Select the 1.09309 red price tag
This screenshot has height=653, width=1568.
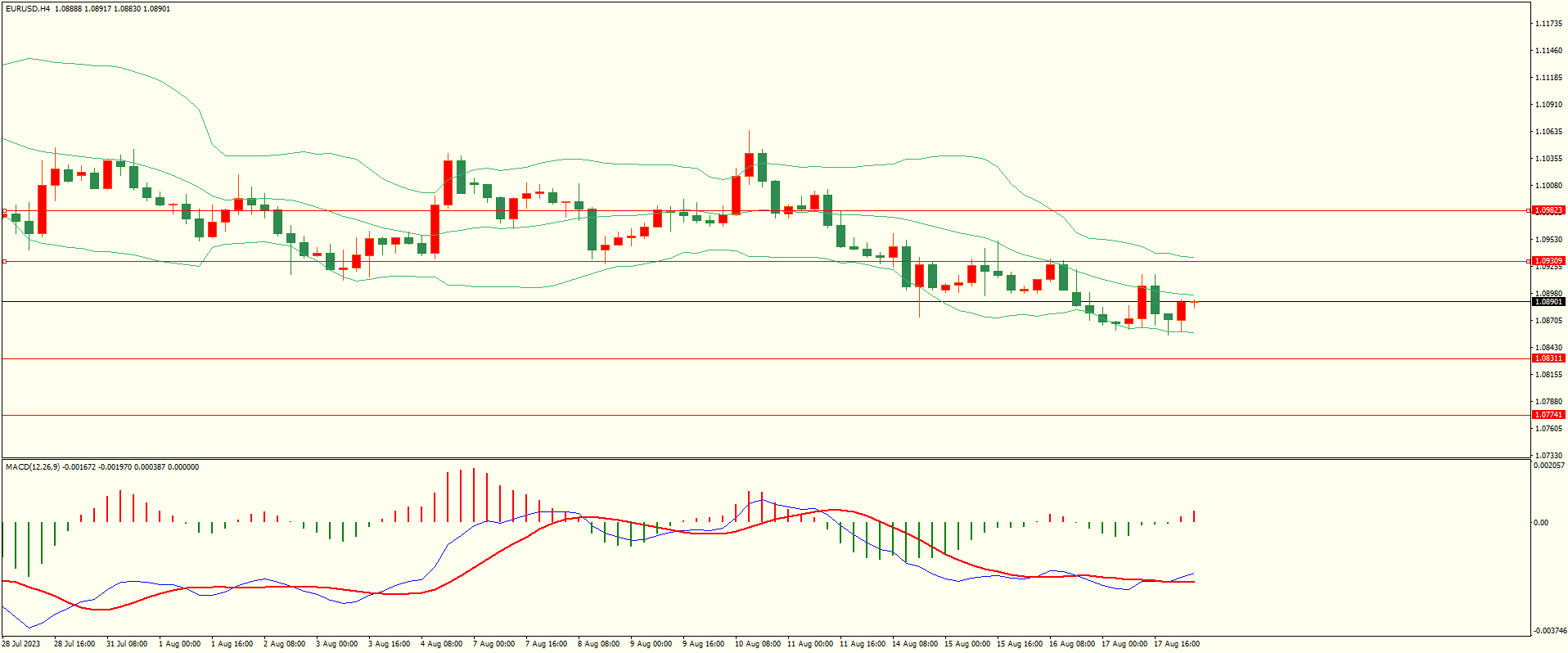pos(1548,261)
